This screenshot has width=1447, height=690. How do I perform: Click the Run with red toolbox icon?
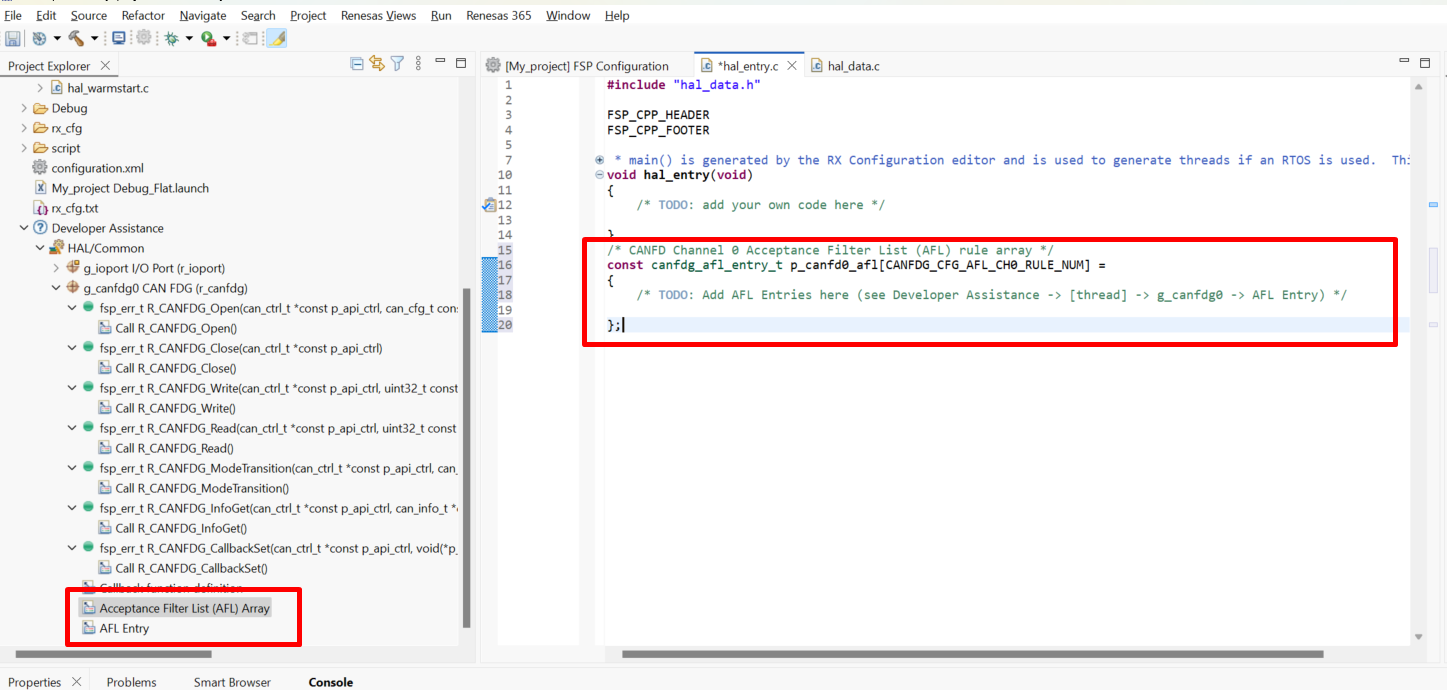[x=208, y=38]
